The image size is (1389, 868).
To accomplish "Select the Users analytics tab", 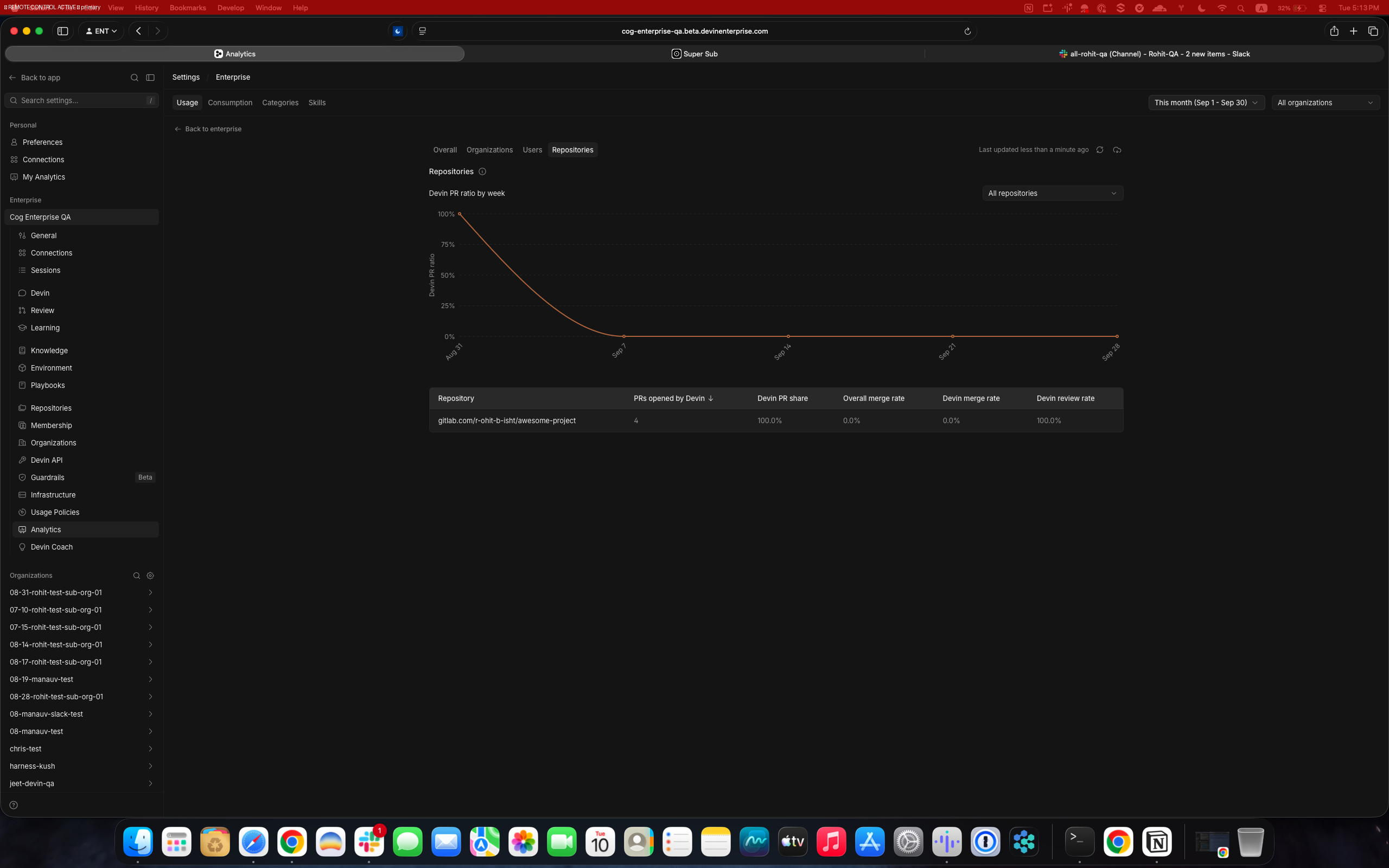I will click(x=532, y=150).
